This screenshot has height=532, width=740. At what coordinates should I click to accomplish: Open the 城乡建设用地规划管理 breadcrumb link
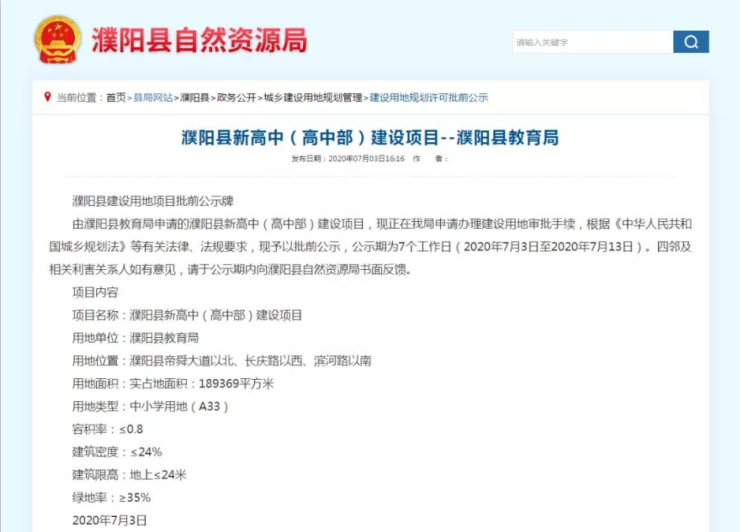(313, 98)
